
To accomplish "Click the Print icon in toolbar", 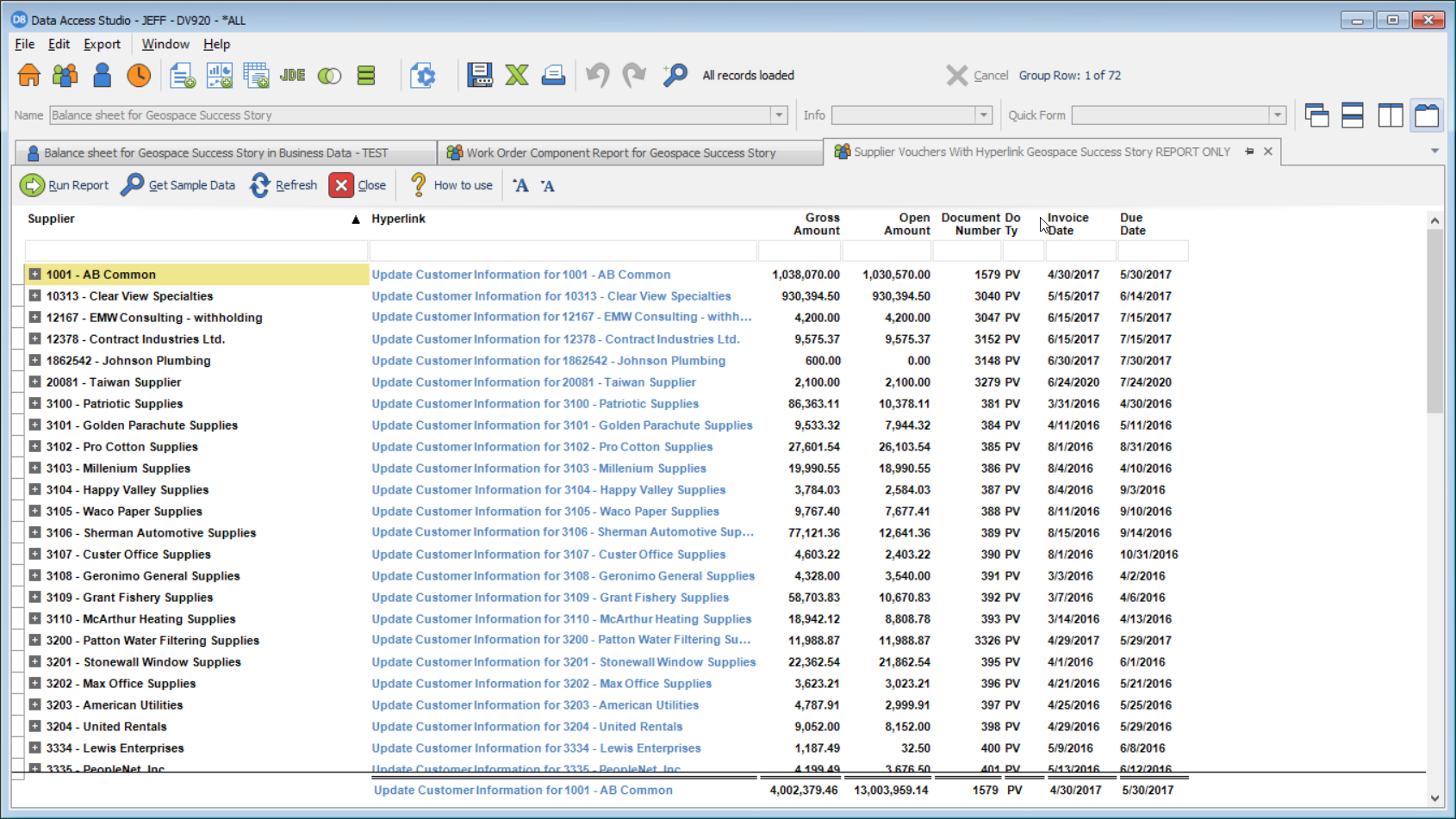I will click(553, 76).
